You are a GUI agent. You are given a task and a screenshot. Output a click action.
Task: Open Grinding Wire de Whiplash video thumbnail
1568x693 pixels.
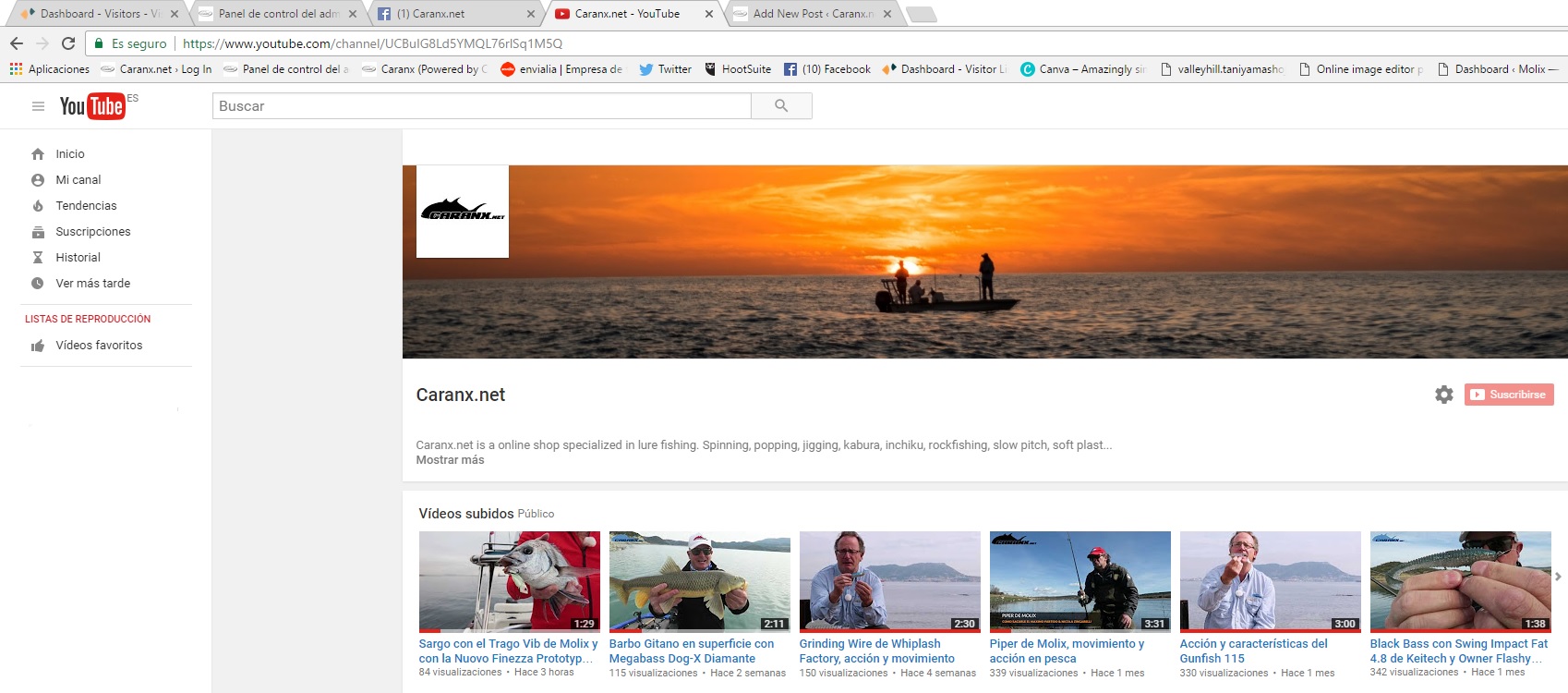pos(890,581)
